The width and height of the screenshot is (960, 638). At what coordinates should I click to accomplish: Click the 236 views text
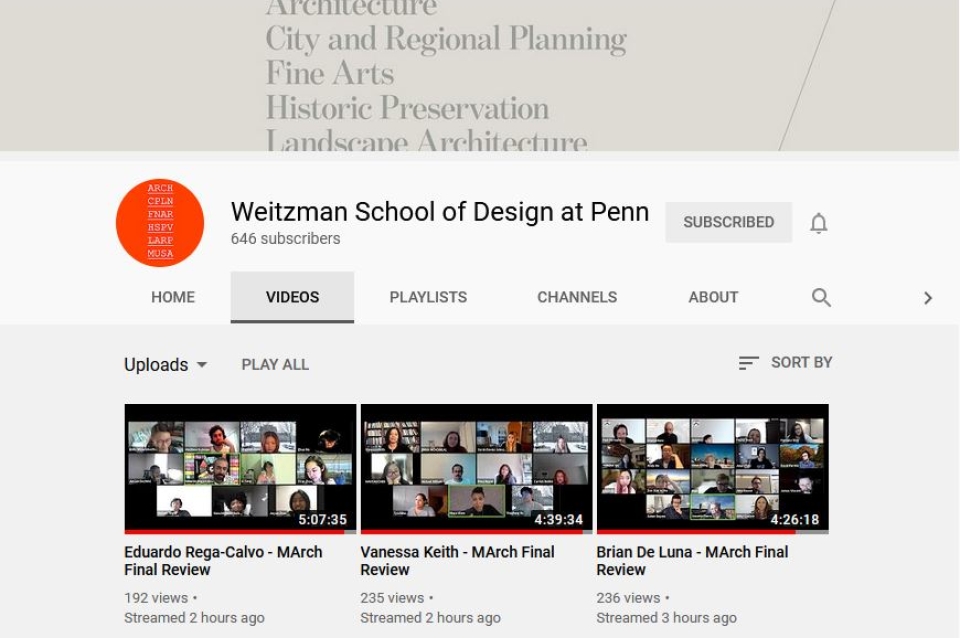tap(628, 598)
